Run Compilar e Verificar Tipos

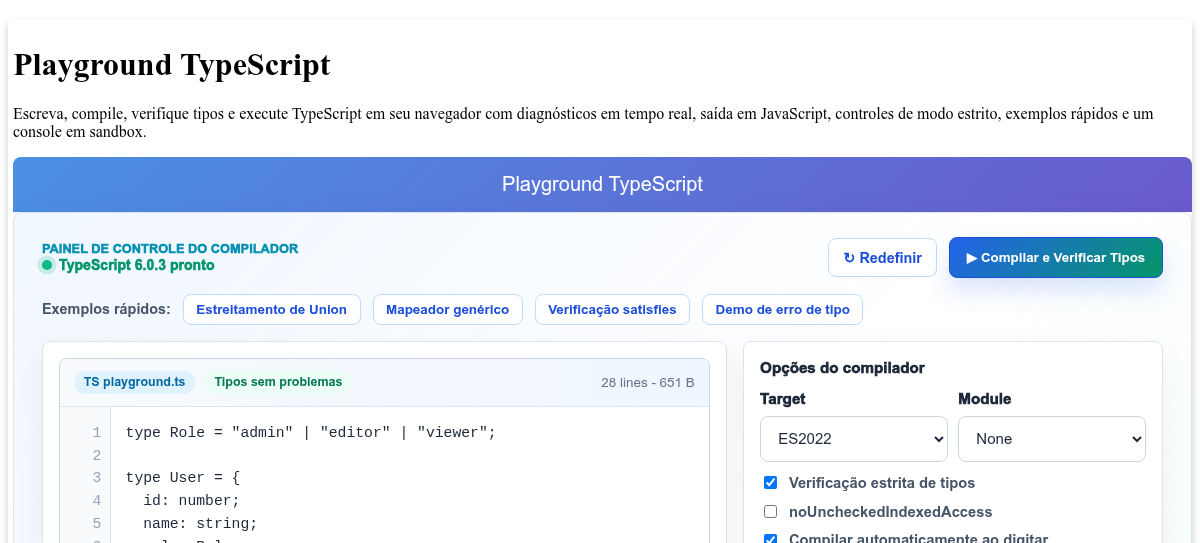point(1055,257)
